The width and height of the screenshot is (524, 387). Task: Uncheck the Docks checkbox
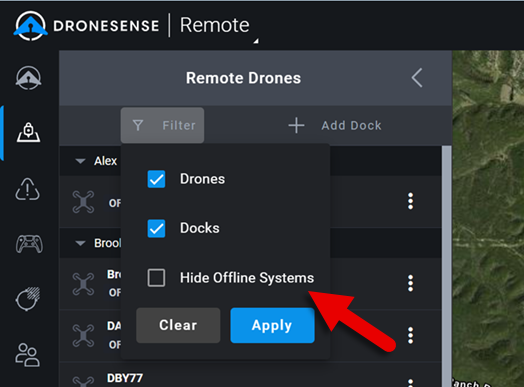(156, 229)
